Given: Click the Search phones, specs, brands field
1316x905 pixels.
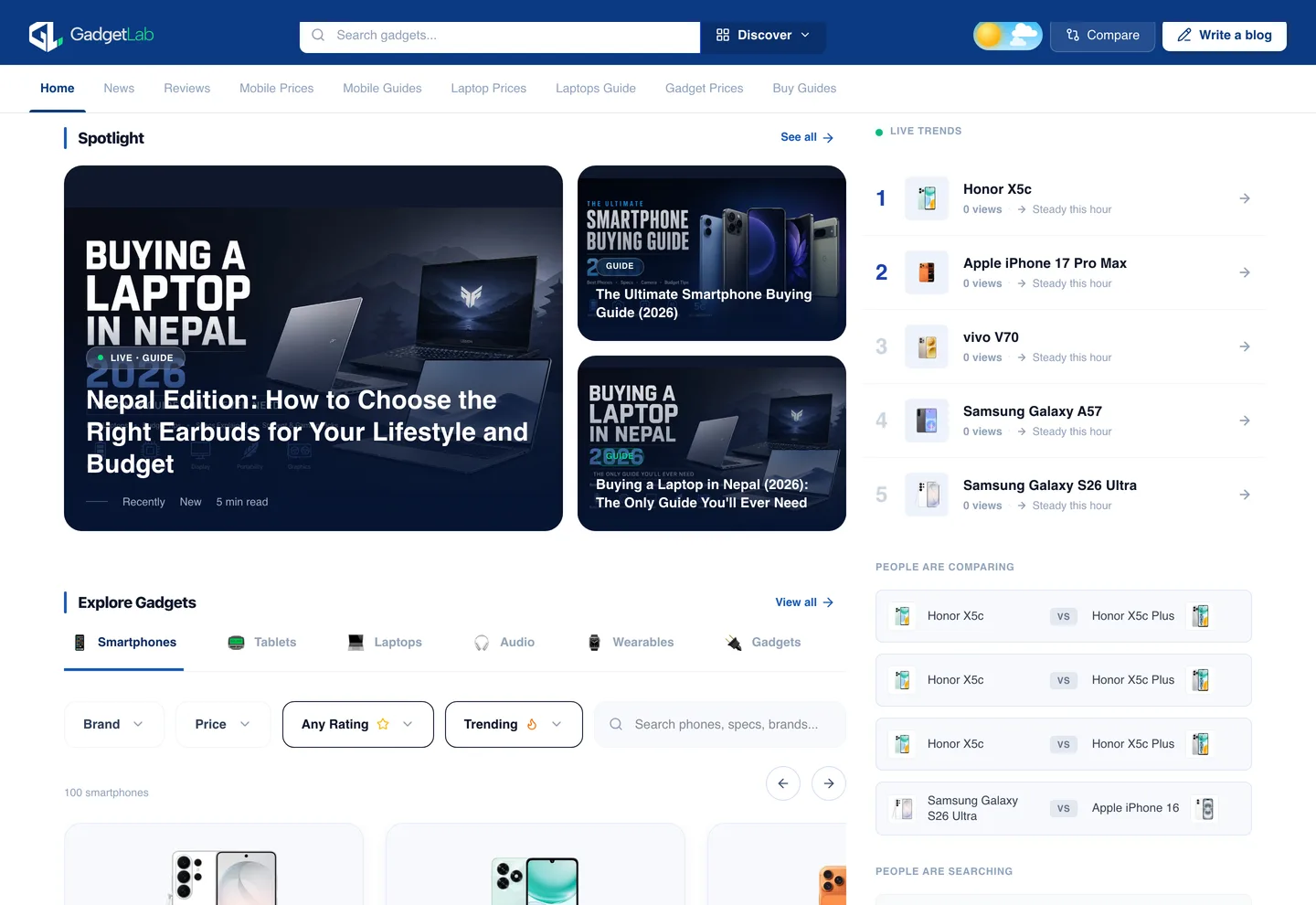Looking at the screenshot, I should [x=720, y=724].
